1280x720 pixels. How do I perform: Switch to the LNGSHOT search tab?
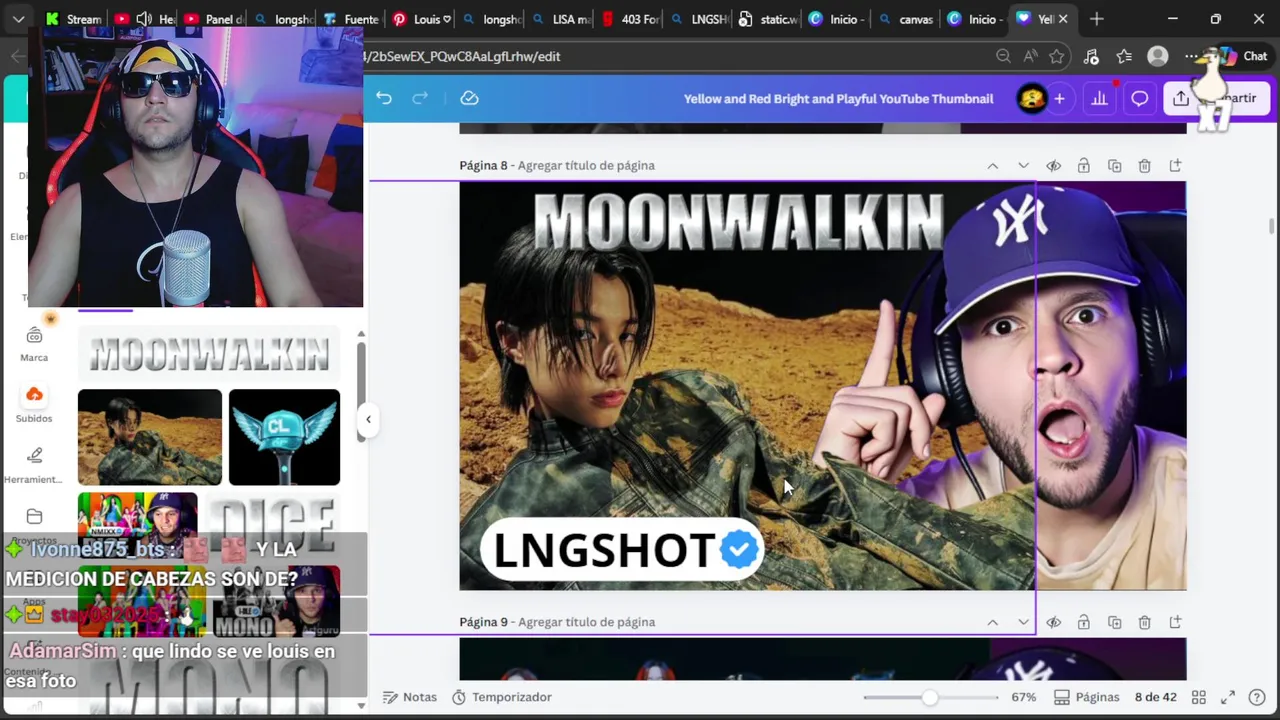point(701,19)
